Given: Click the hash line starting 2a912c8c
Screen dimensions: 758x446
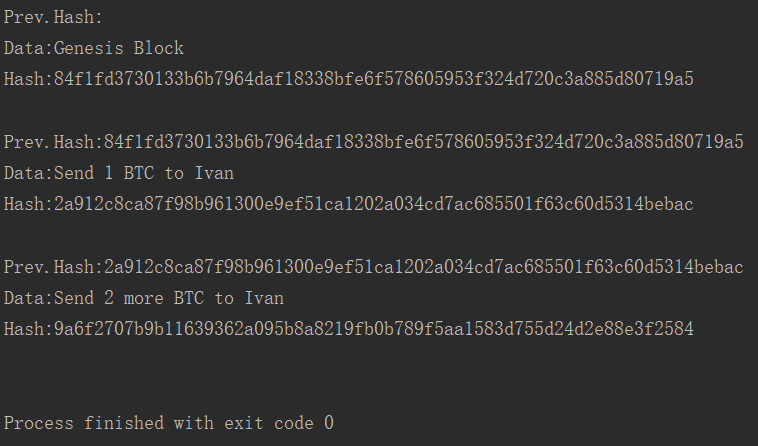Looking at the screenshot, I should 349,204.
